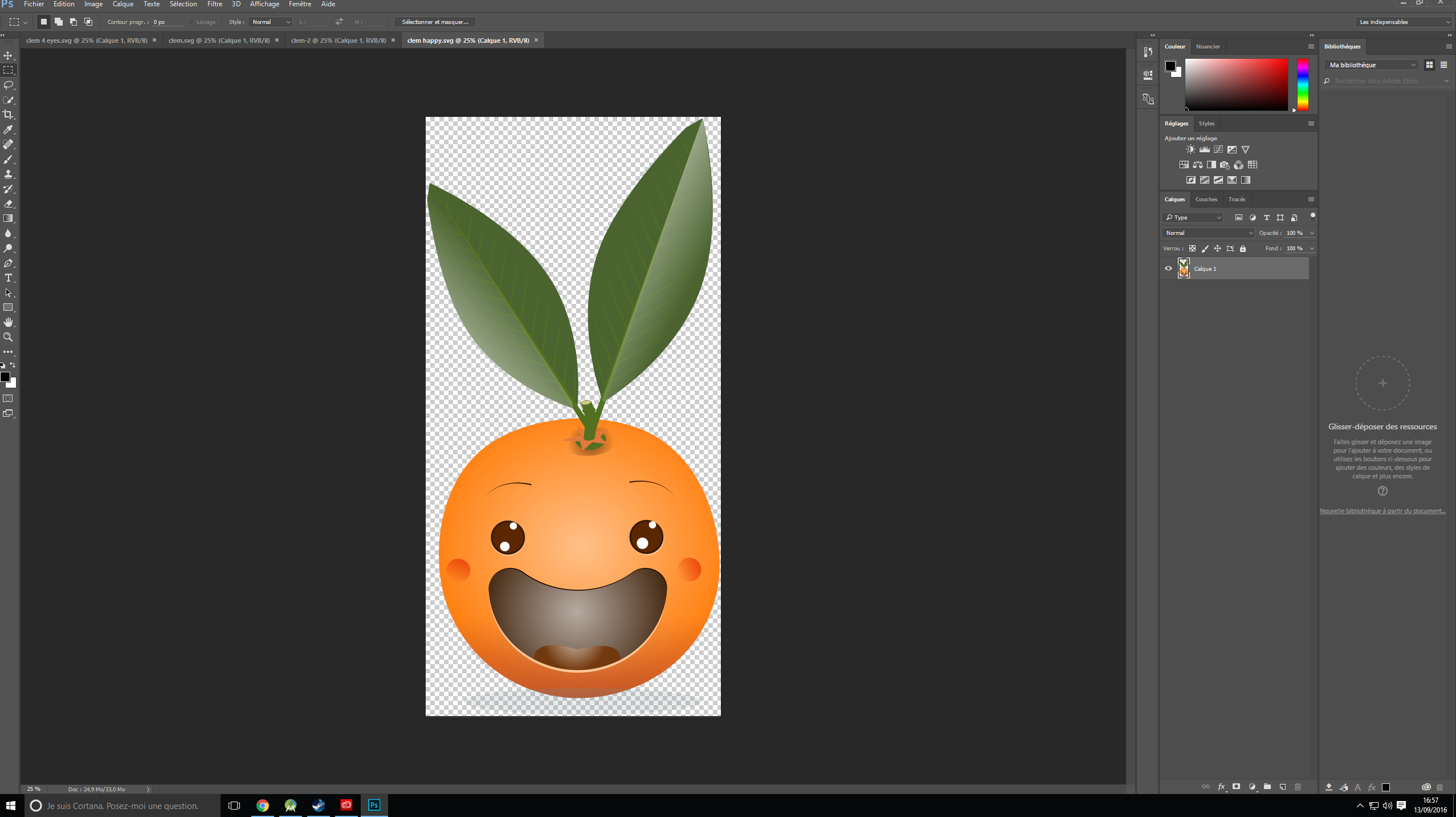Image resolution: width=1456 pixels, height=817 pixels.
Task: Select the Zoom tool
Action: click(8, 337)
